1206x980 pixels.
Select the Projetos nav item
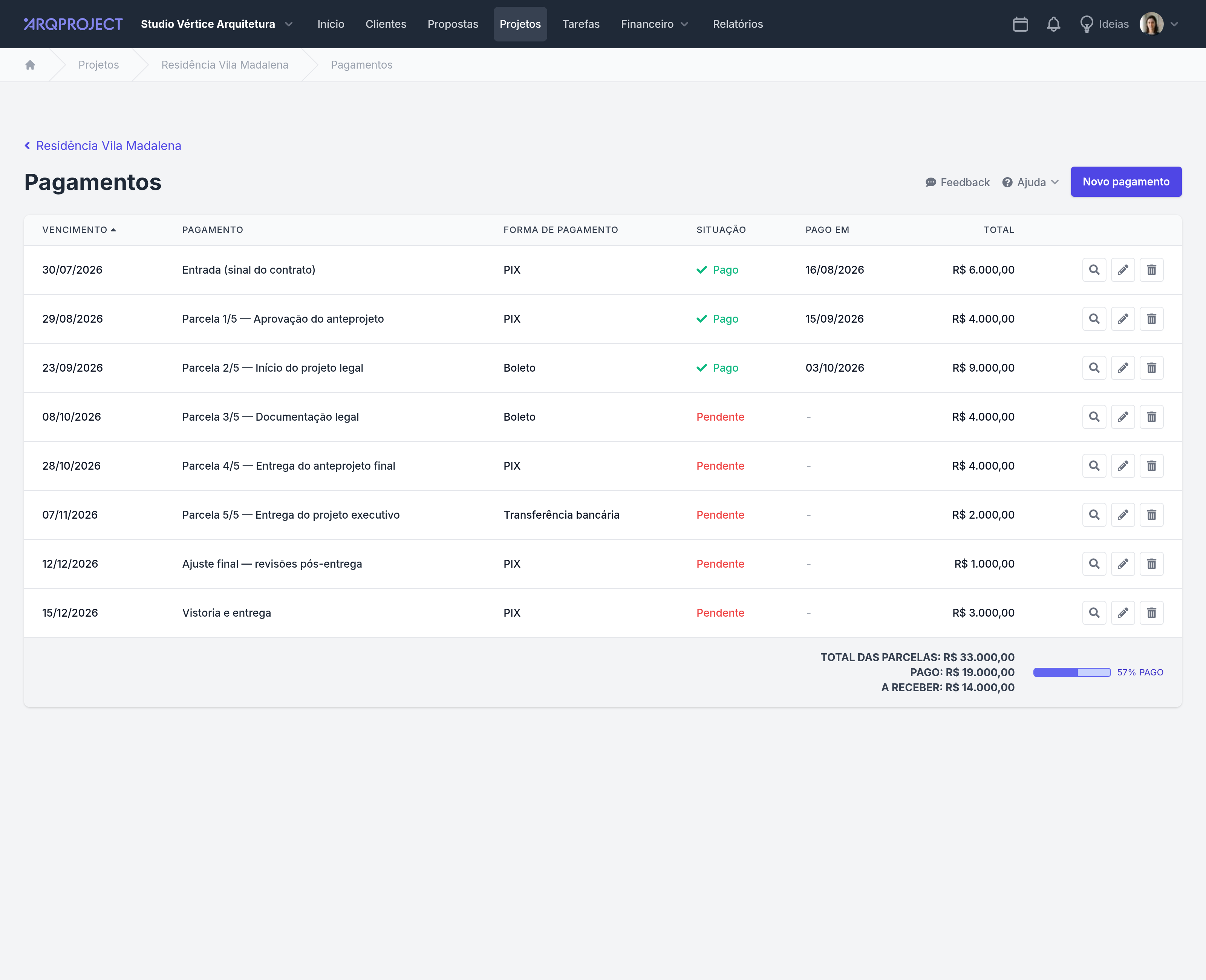(x=520, y=24)
